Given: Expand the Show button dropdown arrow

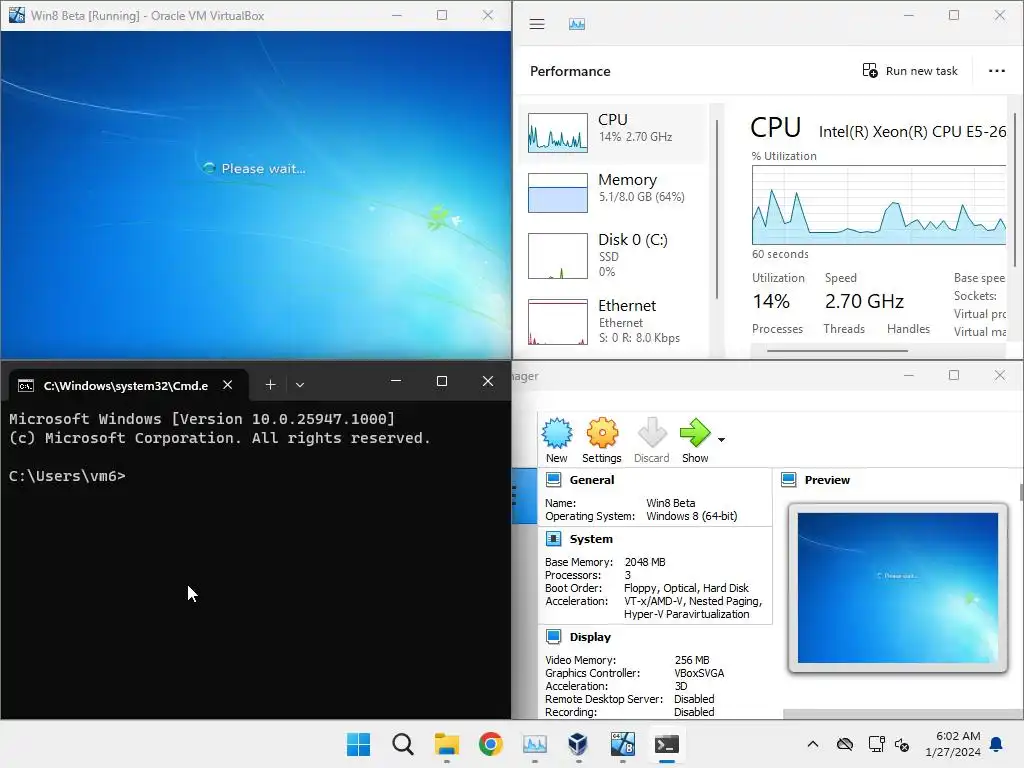Looking at the screenshot, I should pyautogui.click(x=721, y=440).
